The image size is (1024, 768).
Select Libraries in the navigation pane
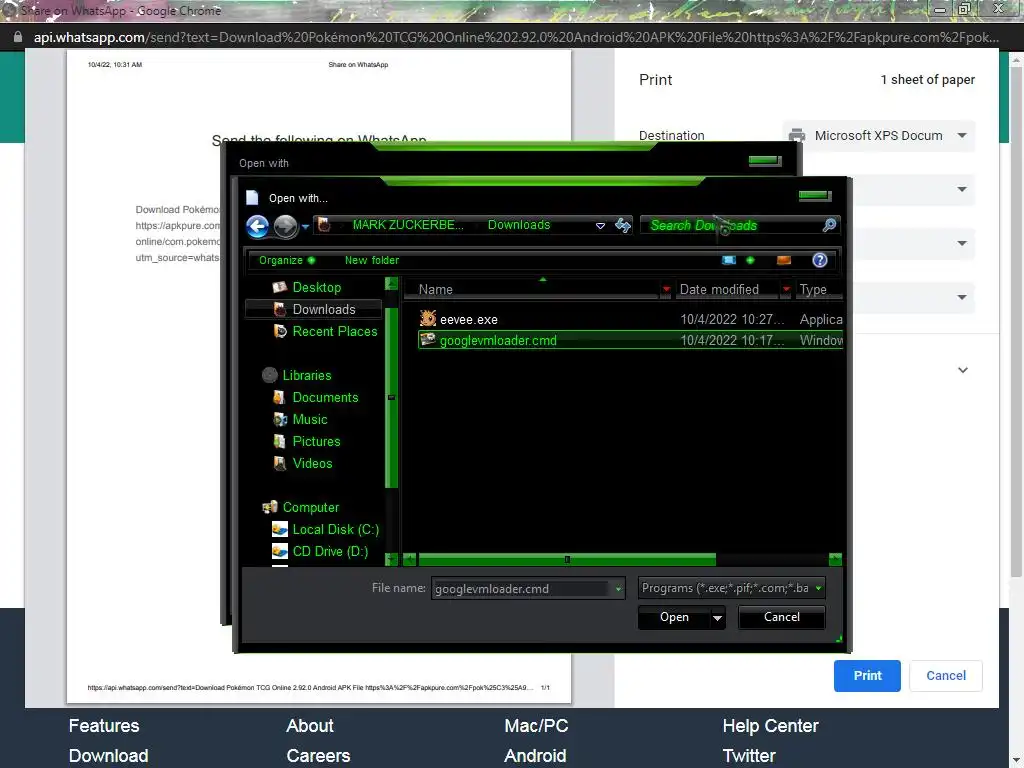point(306,376)
